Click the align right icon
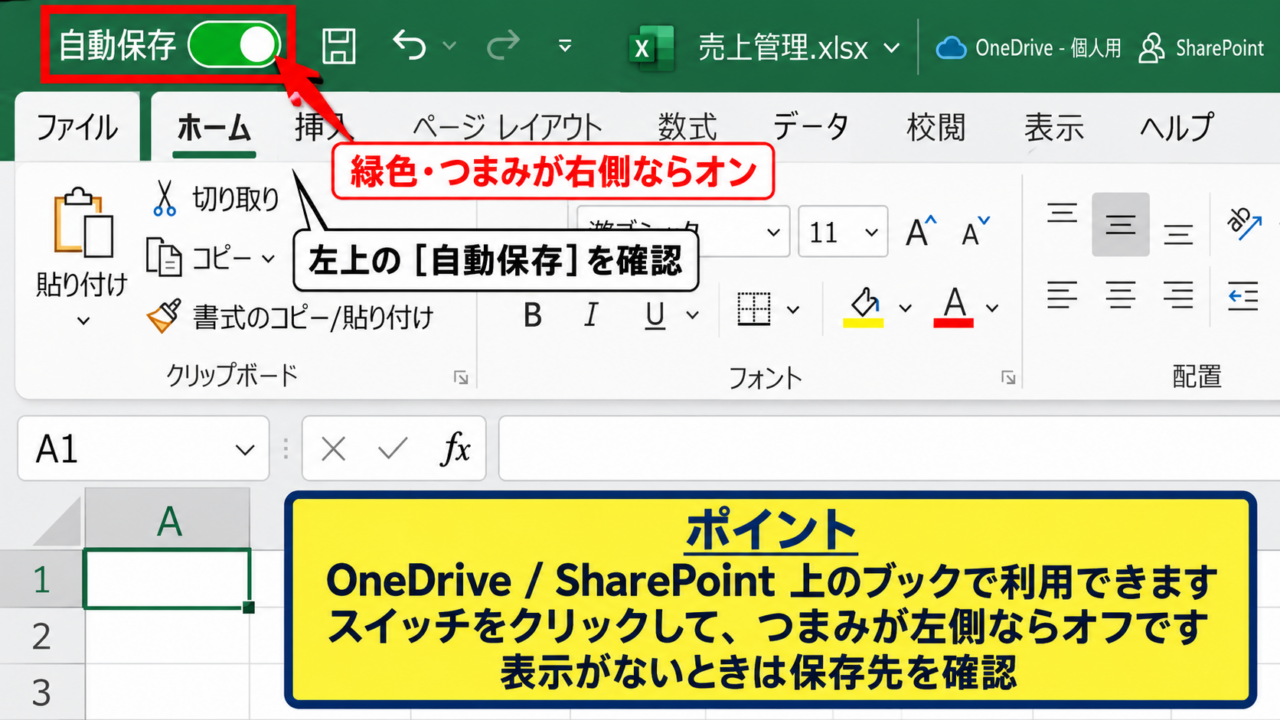Image resolution: width=1280 pixels, height=720 pixels. [1179, 296]
